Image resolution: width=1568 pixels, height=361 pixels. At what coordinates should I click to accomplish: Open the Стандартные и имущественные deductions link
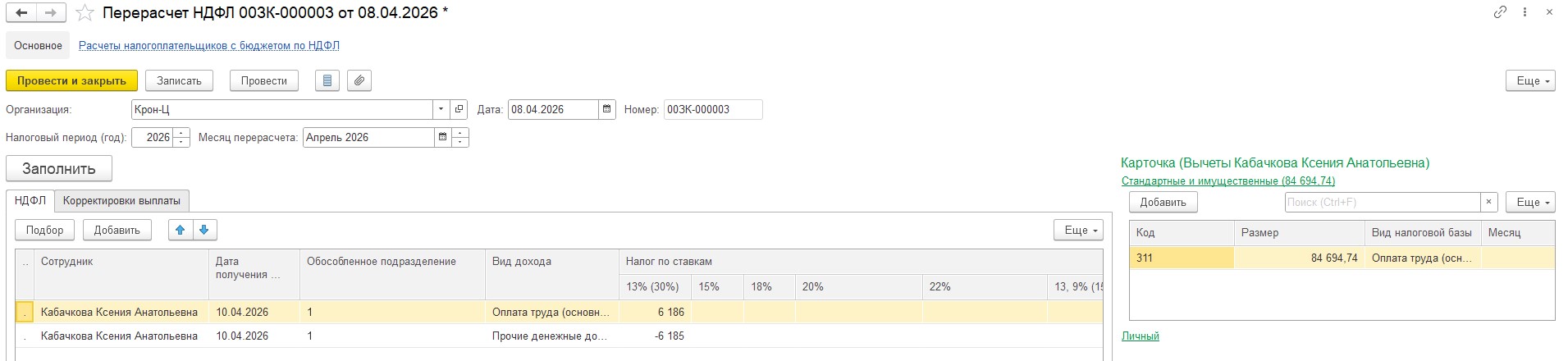[x=1227, y=180]
